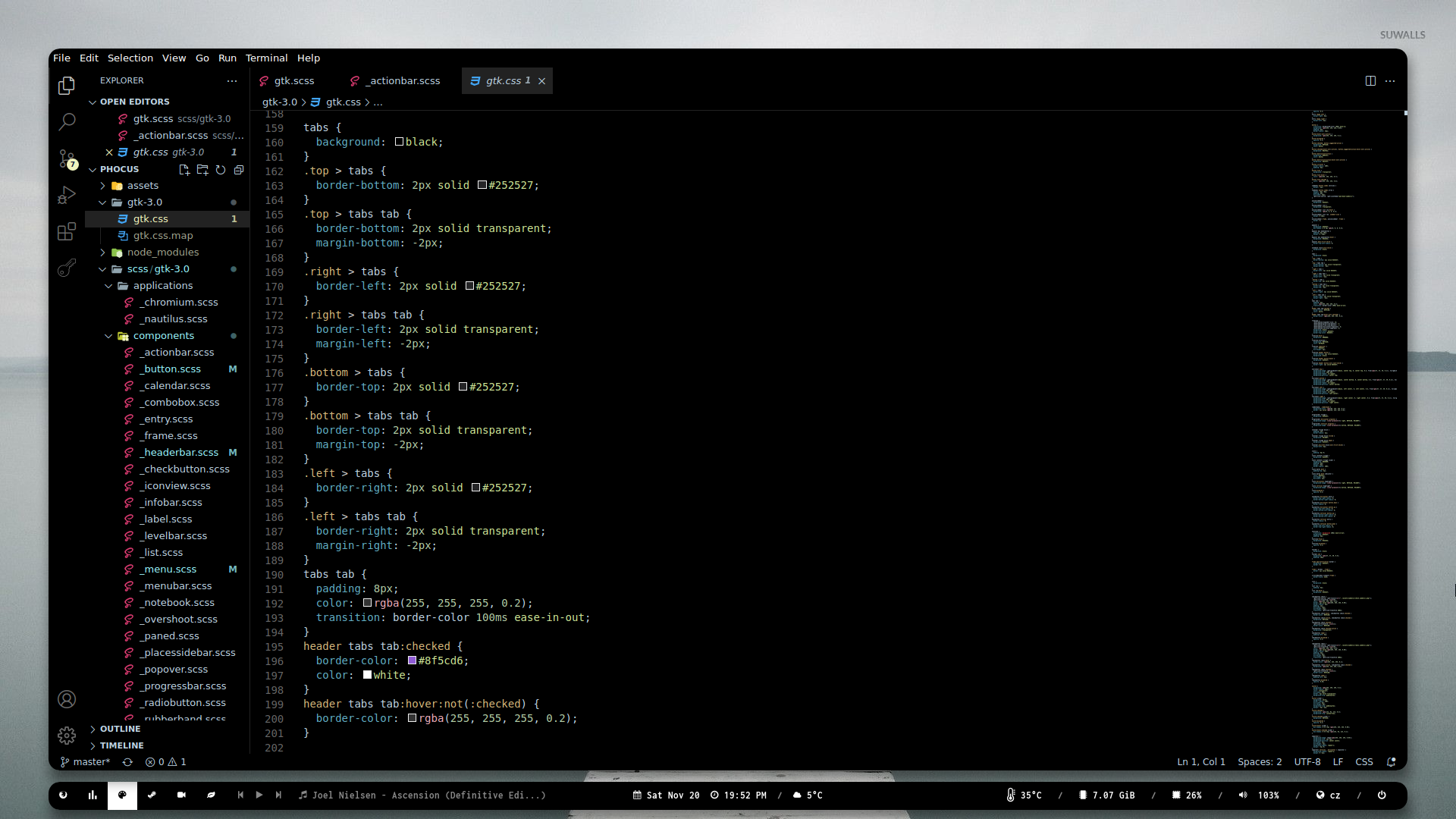The height and width of the screenshot is (819, 1456).
Task: Collapse the components folder
Action: point(163,335)
